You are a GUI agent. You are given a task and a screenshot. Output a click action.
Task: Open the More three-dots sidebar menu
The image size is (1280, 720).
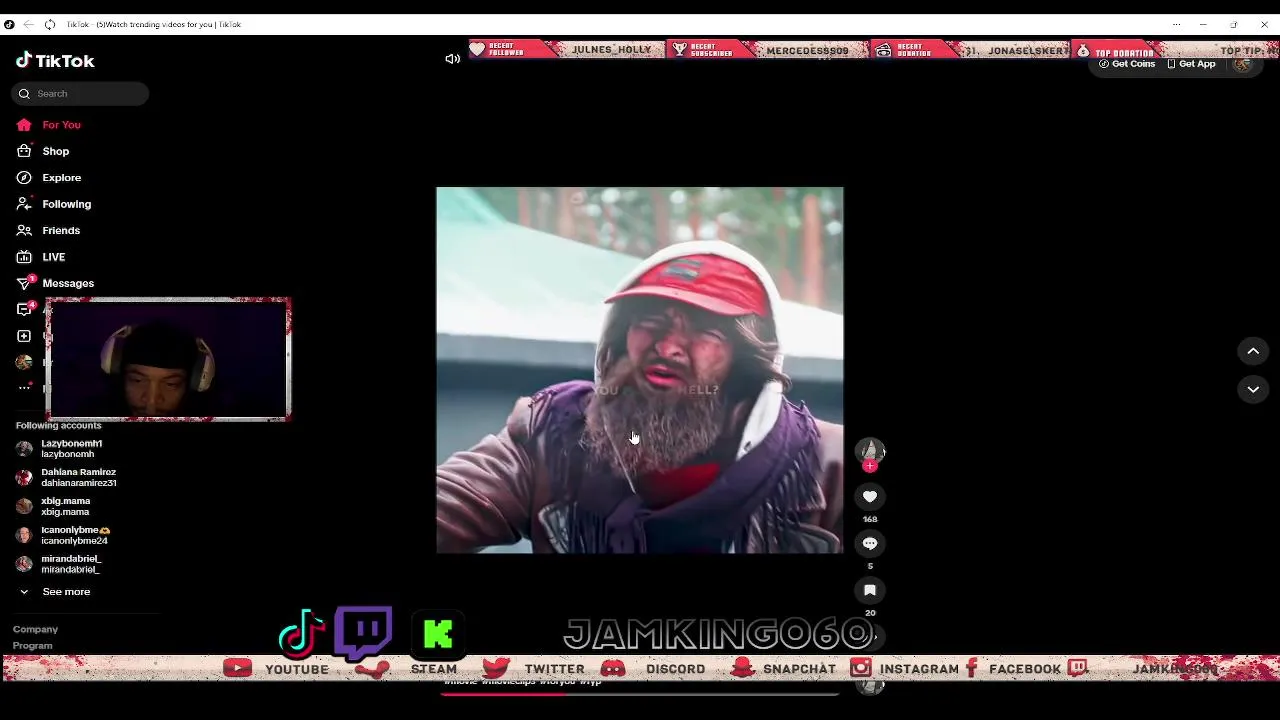point(24,388)
